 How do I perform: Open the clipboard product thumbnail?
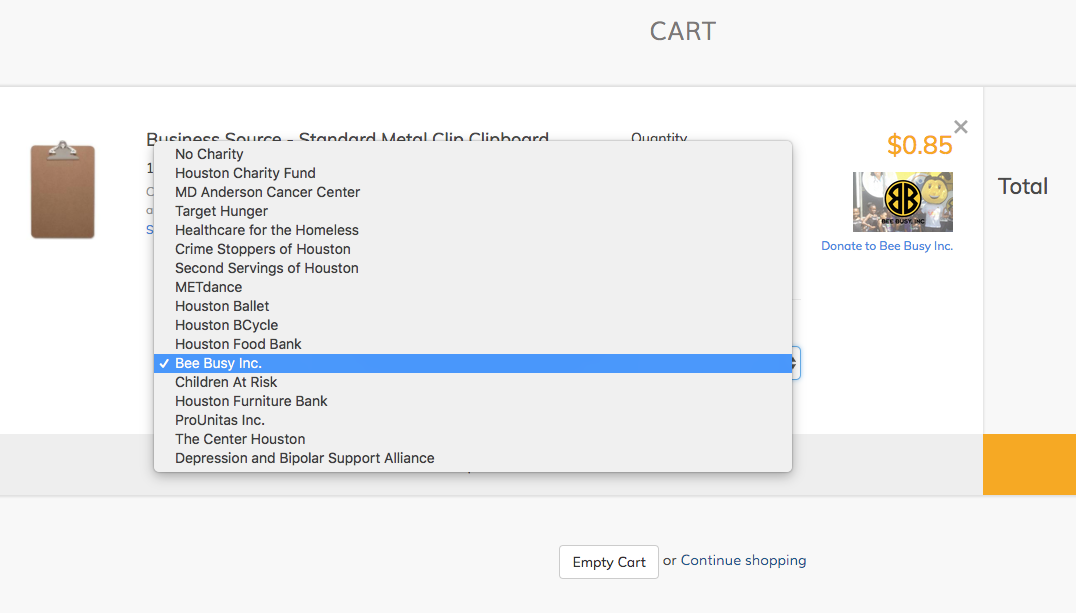[62, 189]
